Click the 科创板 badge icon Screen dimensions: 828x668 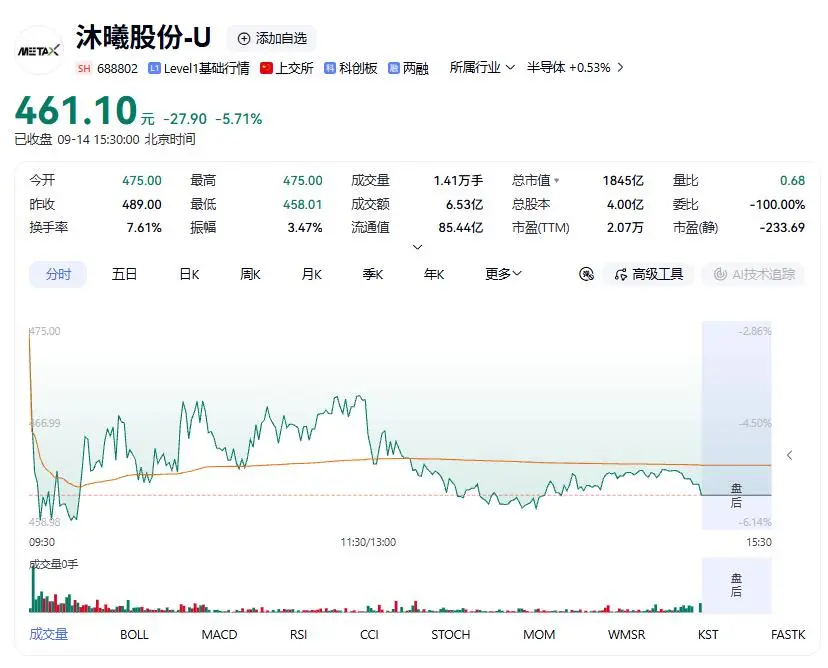[x=330, y=68]
